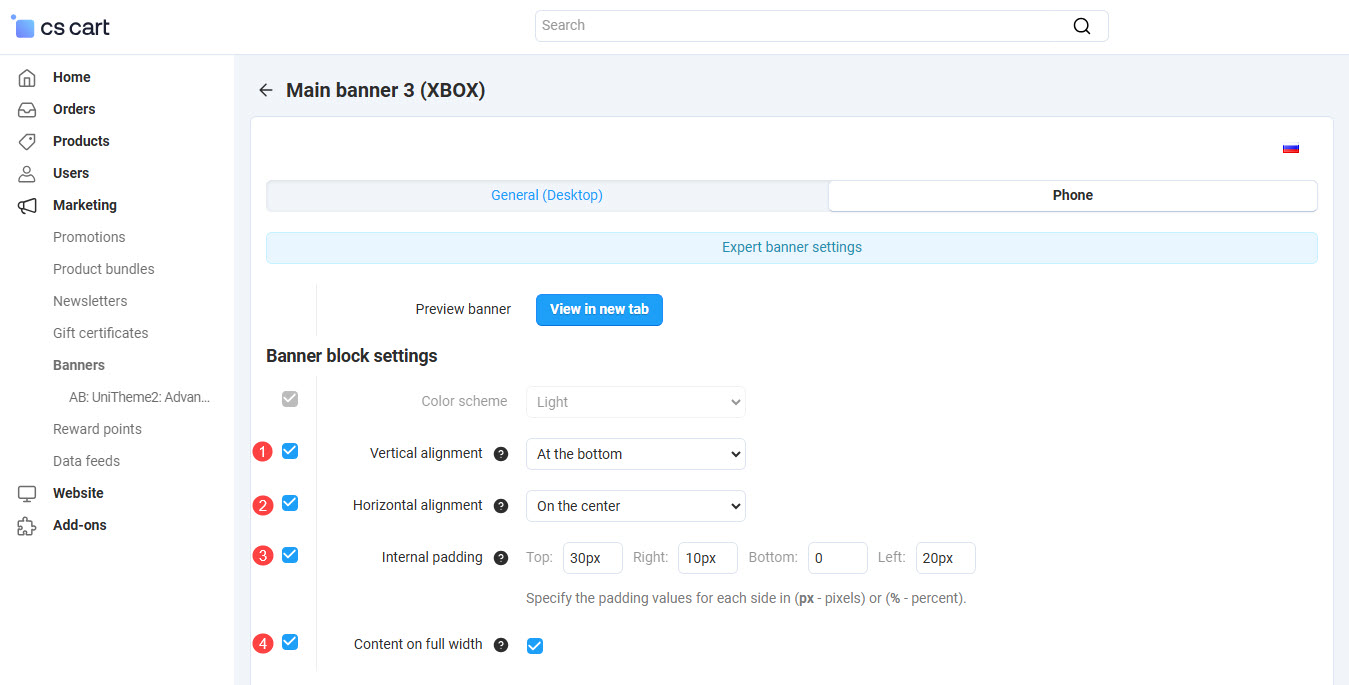The image size is (1349, 685).
Task: Click the Marketing megaphone icon
Action: (27, 205)
